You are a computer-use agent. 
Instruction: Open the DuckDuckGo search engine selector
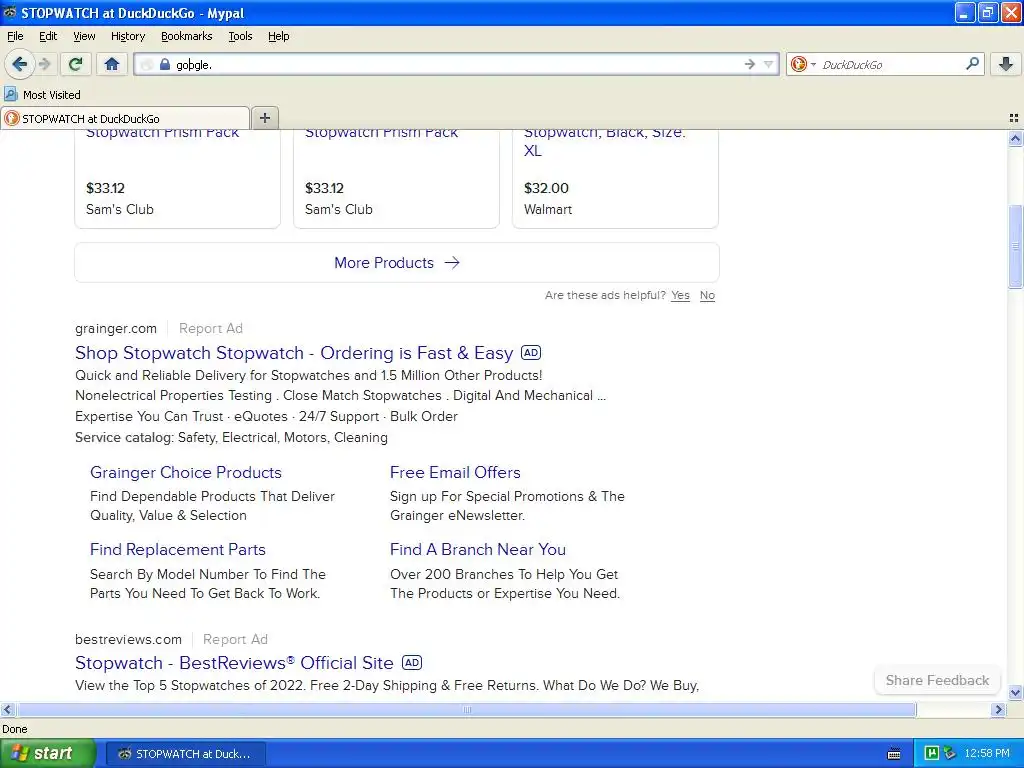click(x=803, y=64)
